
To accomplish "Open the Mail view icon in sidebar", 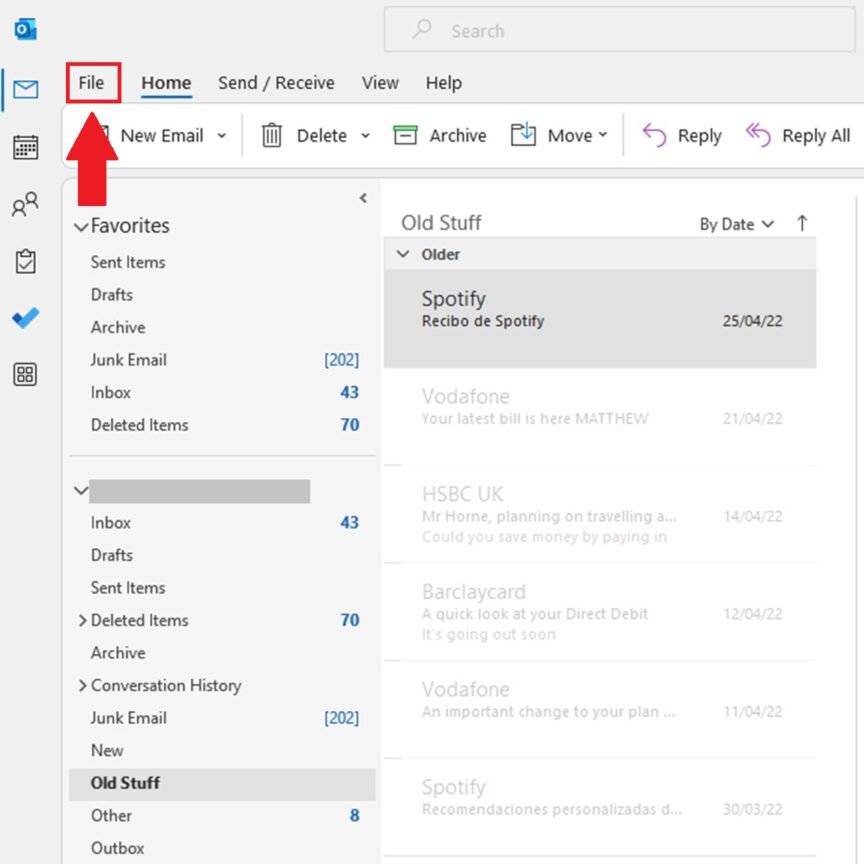I will coord(24,89).
